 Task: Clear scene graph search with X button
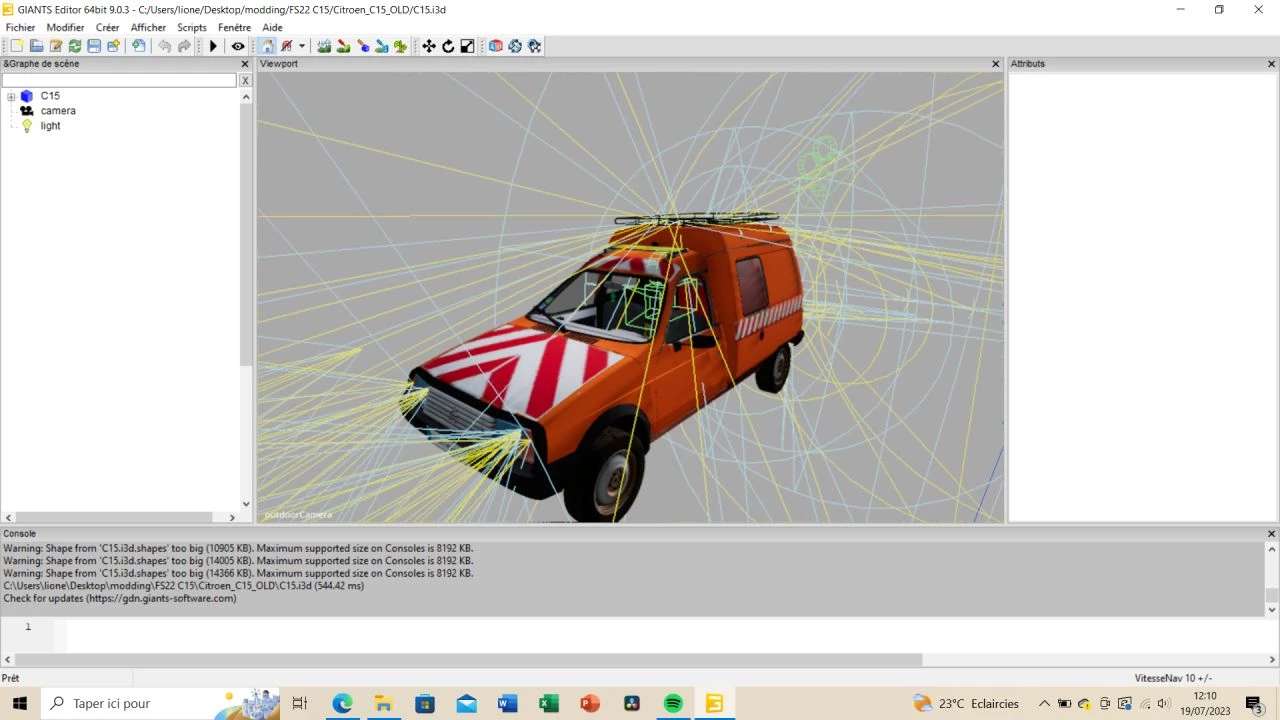click(245, 80)
